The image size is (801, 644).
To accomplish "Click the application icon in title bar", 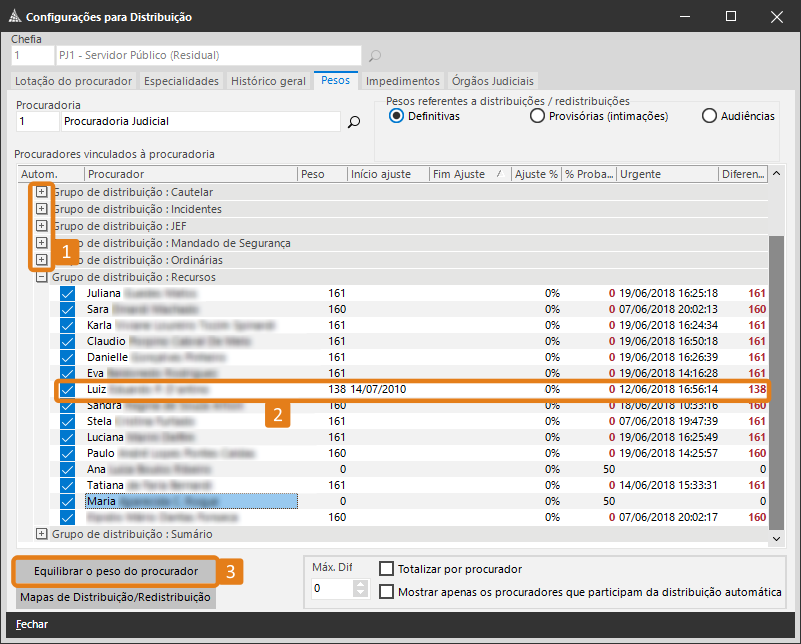I will pos(12,17).
